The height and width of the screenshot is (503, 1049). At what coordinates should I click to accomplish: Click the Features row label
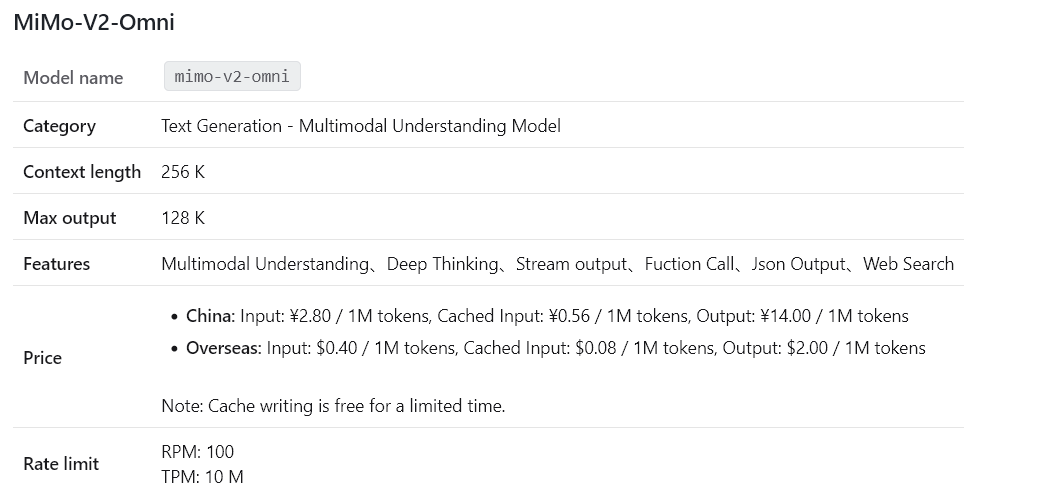(57, 264)
